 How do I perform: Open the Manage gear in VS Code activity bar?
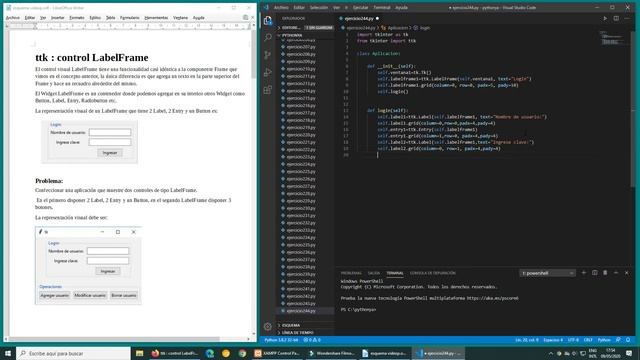[268, 327]
